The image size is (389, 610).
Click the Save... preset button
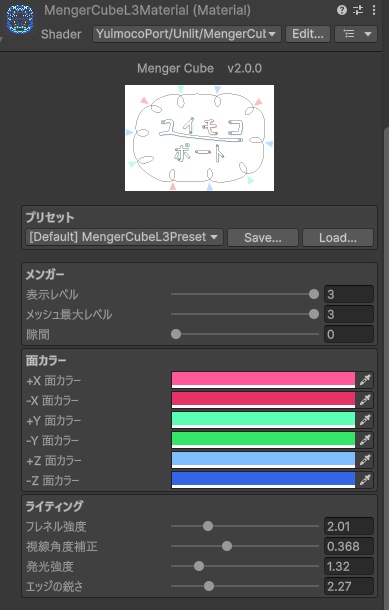(263, 237)
